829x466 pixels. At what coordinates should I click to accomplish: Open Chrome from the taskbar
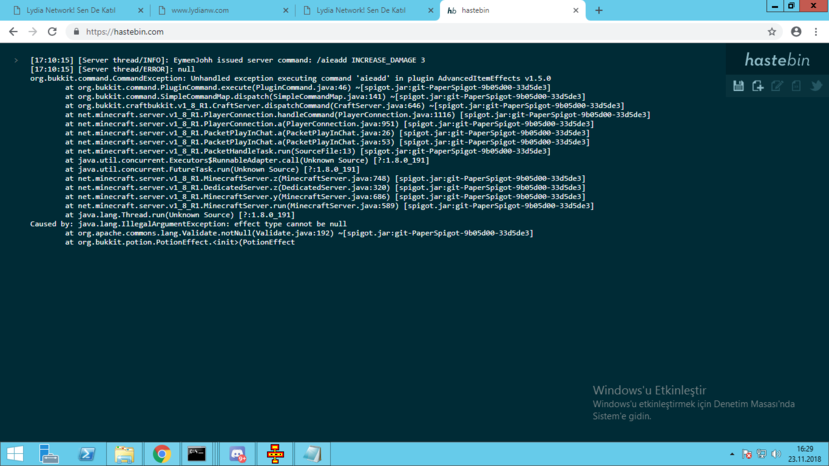pyautogui.click(x=162, y=454)
